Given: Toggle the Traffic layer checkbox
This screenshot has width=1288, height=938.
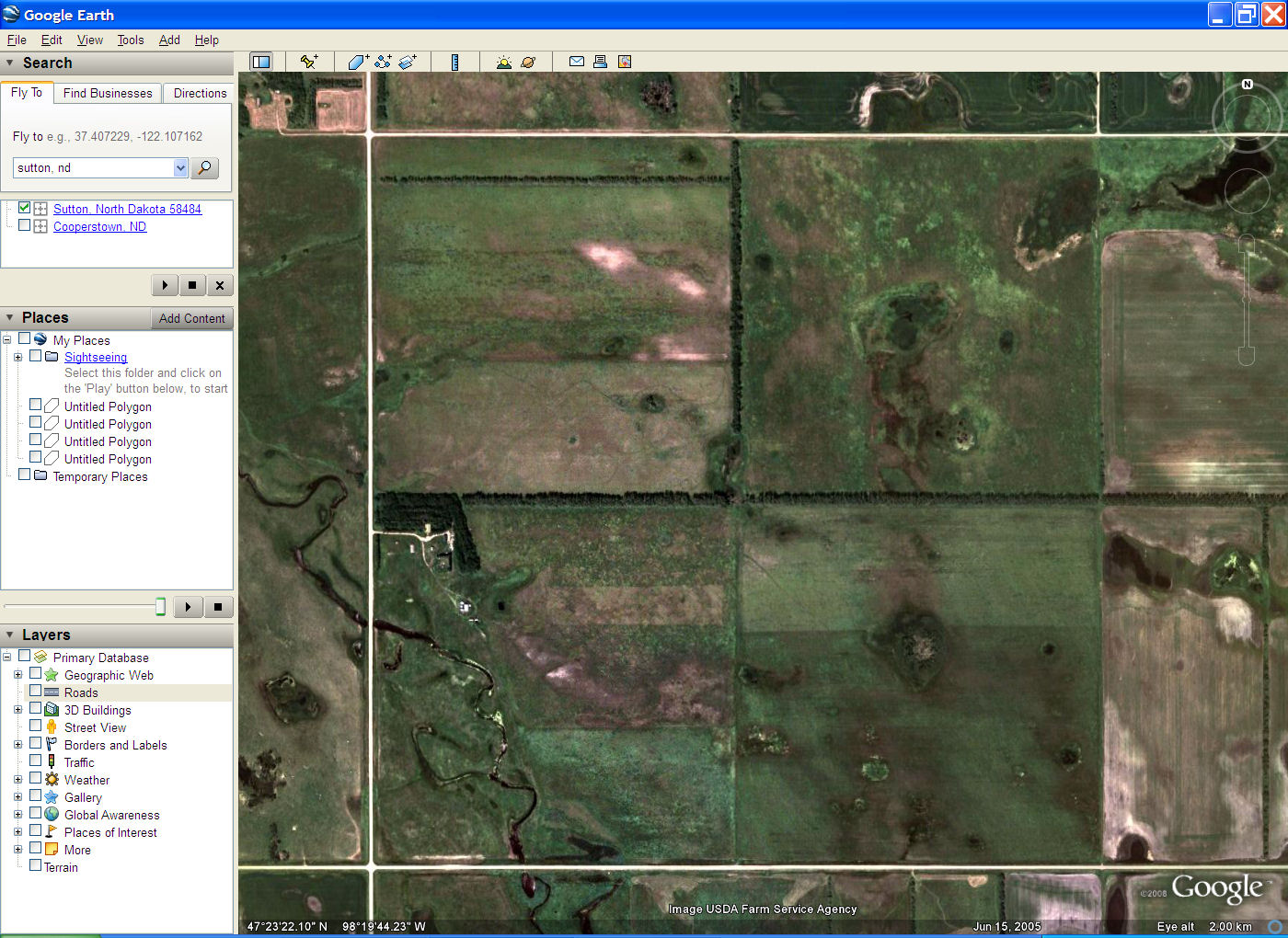Looking at the screenshot, I should click(x=35, y=761).
